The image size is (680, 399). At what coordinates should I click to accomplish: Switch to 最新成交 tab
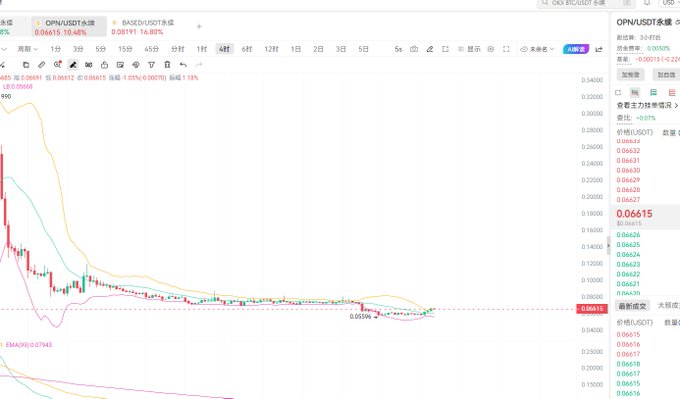632,306
